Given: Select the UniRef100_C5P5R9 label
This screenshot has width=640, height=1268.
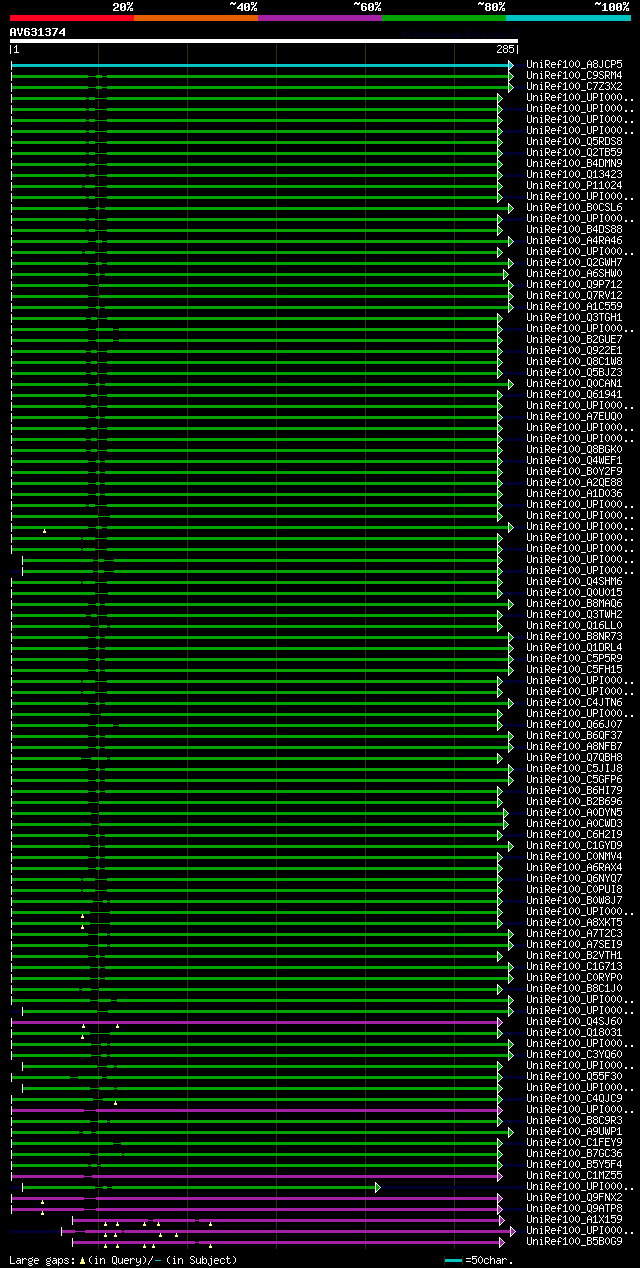Looking at the screenshot, I should point(574,658).
